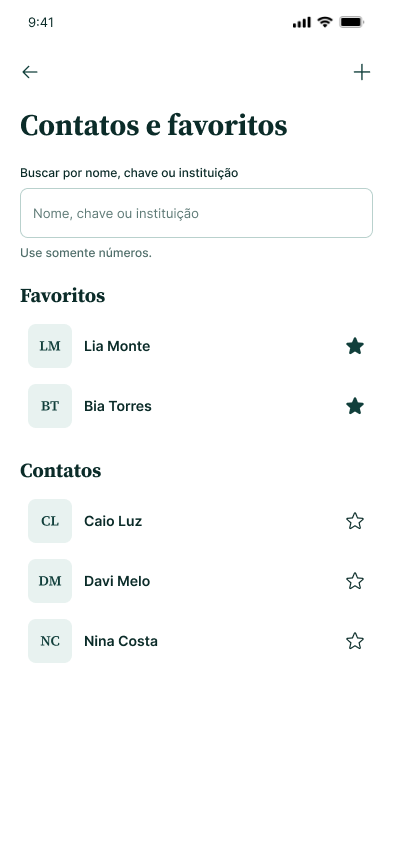Add a new contact with plus icon
The height and width of the screenshot is (852, 393).
pyautogui.click(x=361, y=72)
